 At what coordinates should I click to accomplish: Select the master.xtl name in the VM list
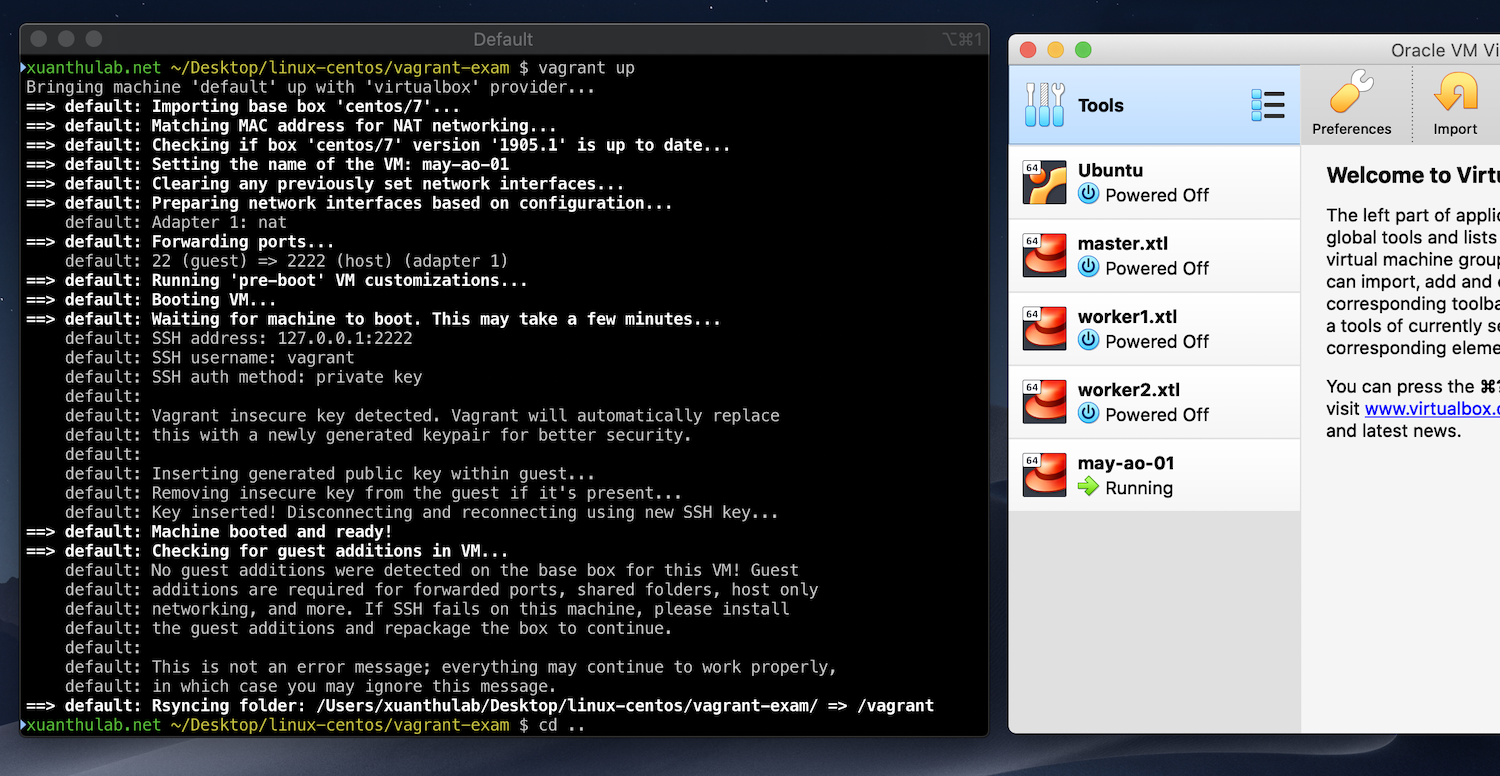1122,243
